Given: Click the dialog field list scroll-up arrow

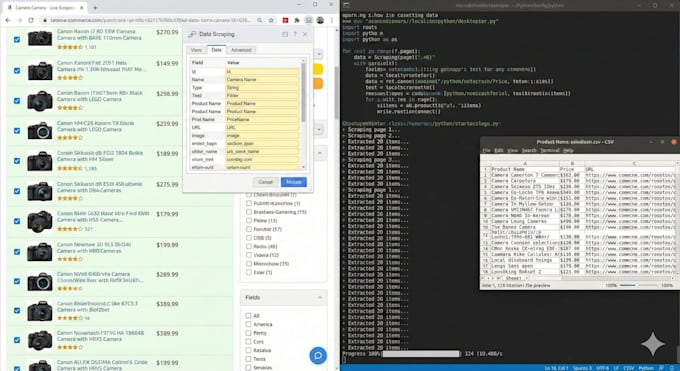Looking at the screenshot, I should [x=303, y=61].
